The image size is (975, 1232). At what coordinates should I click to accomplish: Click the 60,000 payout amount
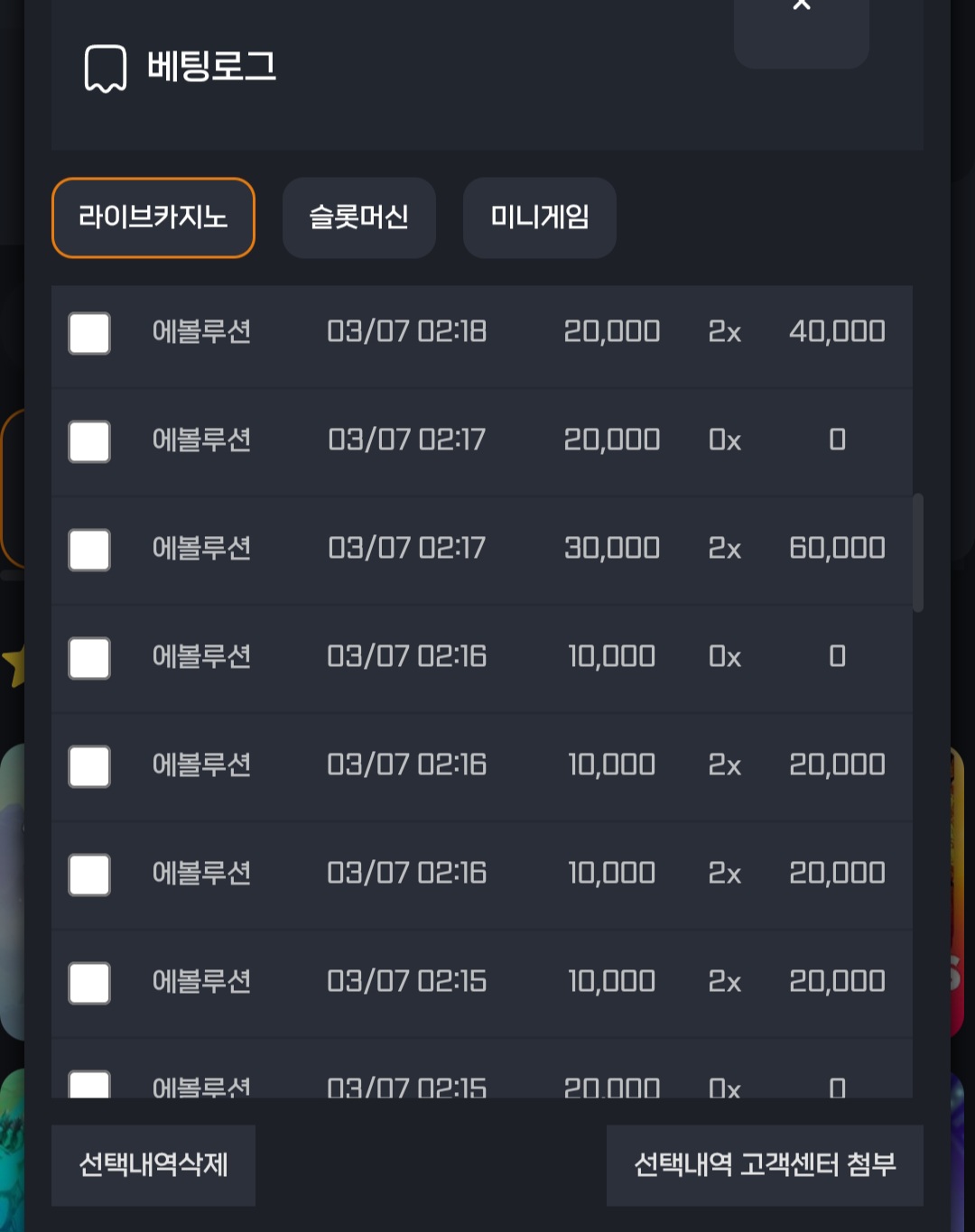[x=837, y=548]
